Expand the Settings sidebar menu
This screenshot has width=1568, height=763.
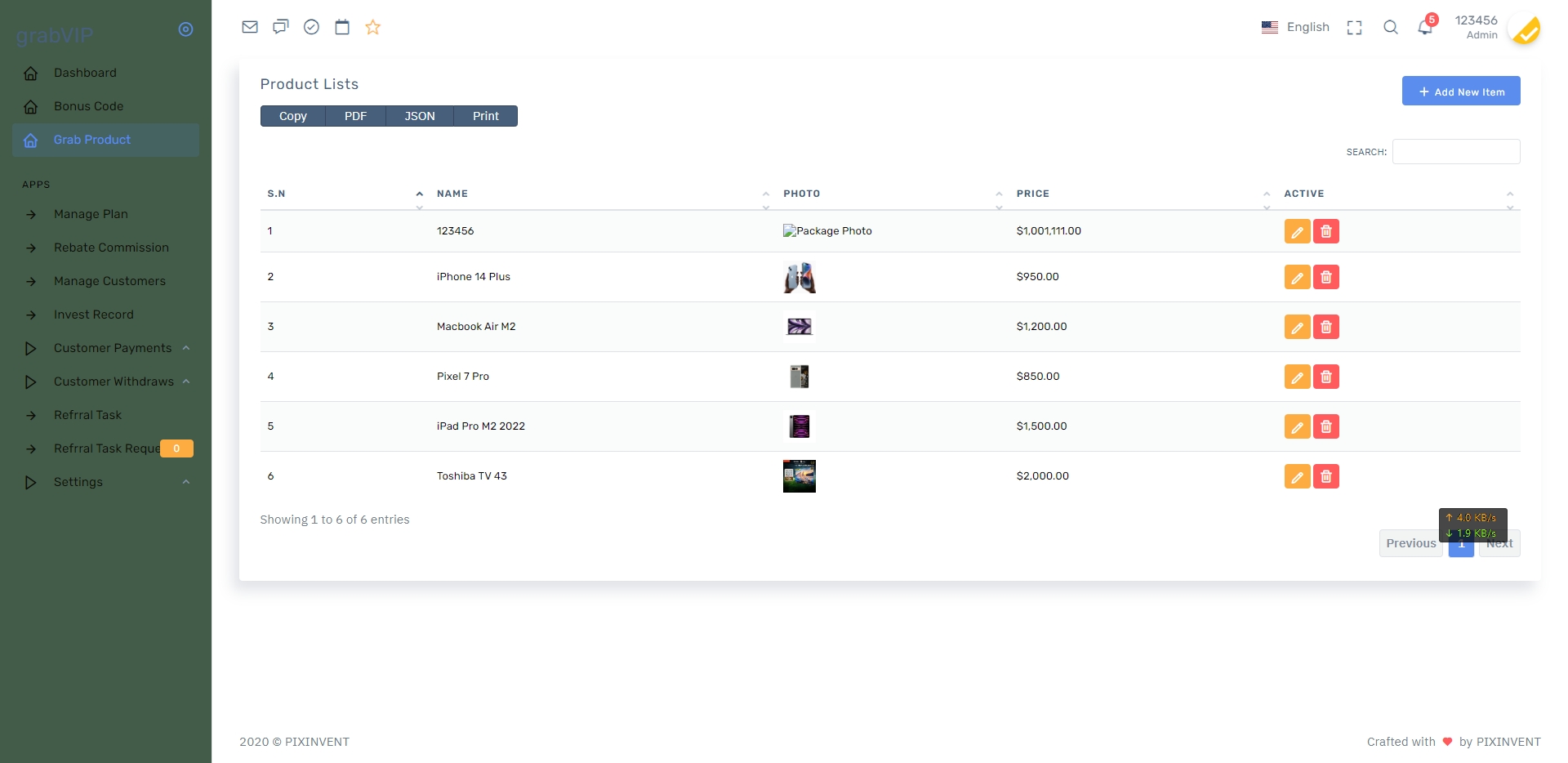click(x=78, y=482)
